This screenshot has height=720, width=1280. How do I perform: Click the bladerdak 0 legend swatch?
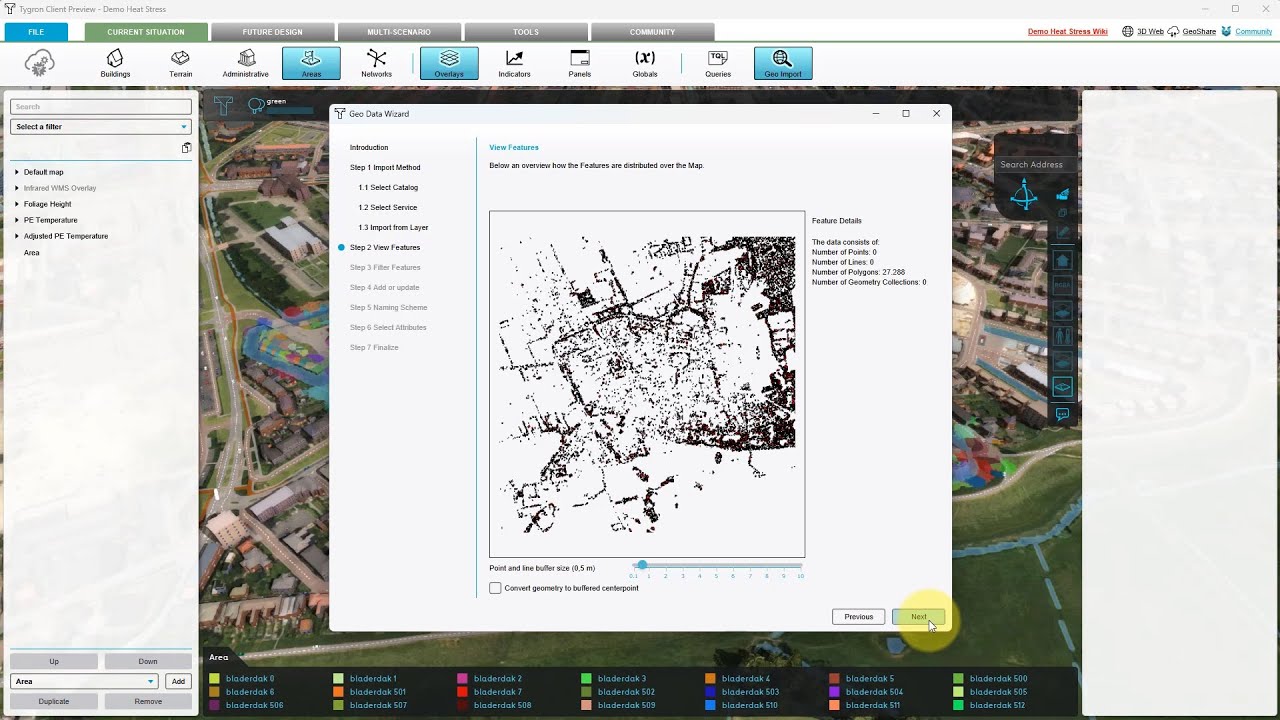pyautogui.click(x=214, y=679)
